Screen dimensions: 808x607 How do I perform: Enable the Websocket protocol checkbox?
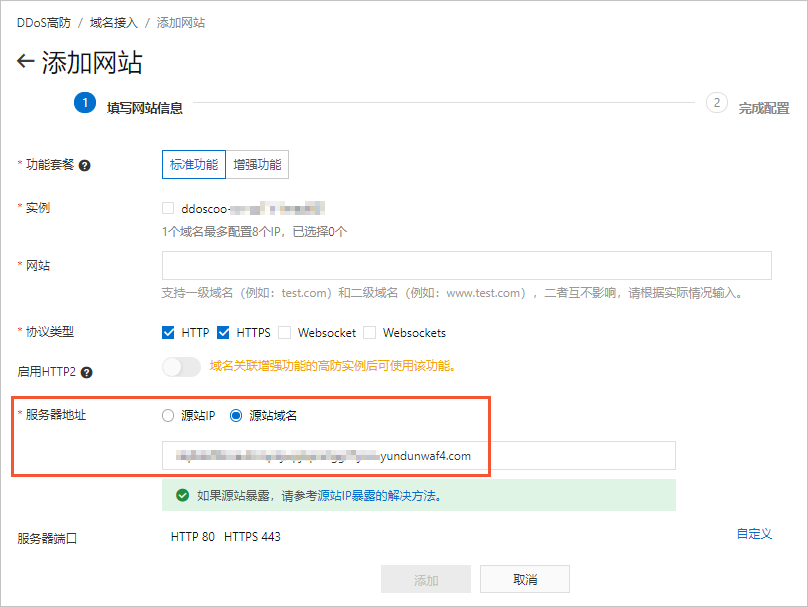284,332
